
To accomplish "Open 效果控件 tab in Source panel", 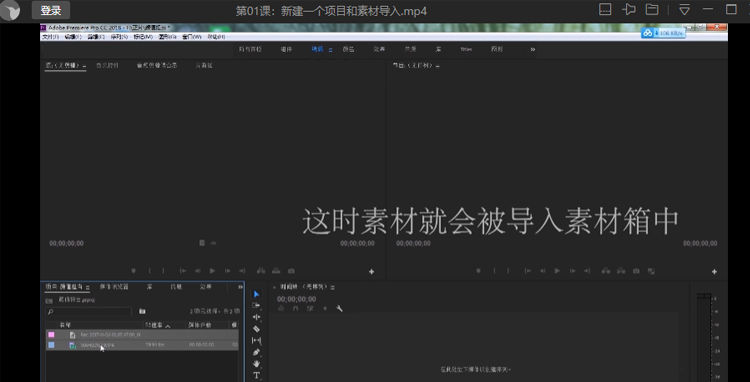I will point(107,65).
